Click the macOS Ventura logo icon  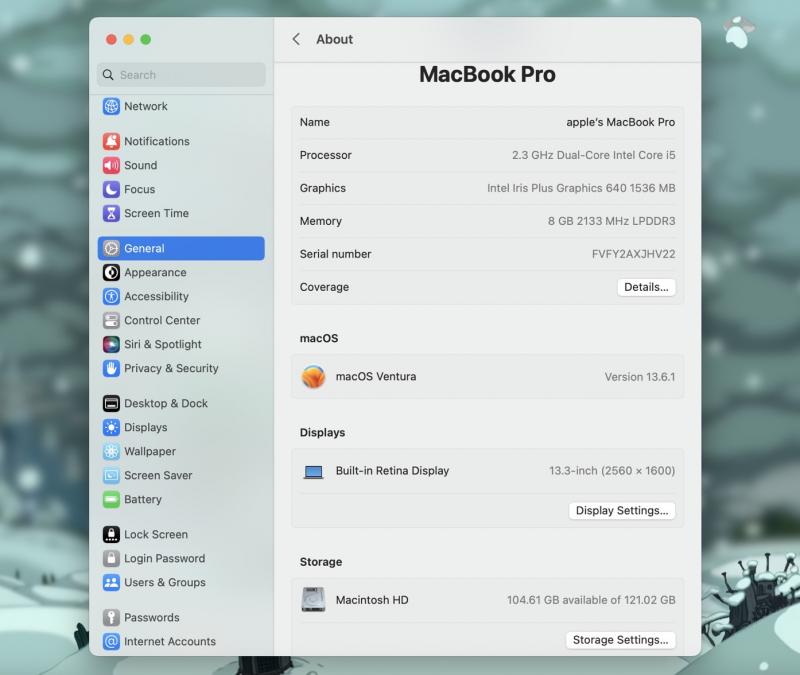click(x=313, y=377)
